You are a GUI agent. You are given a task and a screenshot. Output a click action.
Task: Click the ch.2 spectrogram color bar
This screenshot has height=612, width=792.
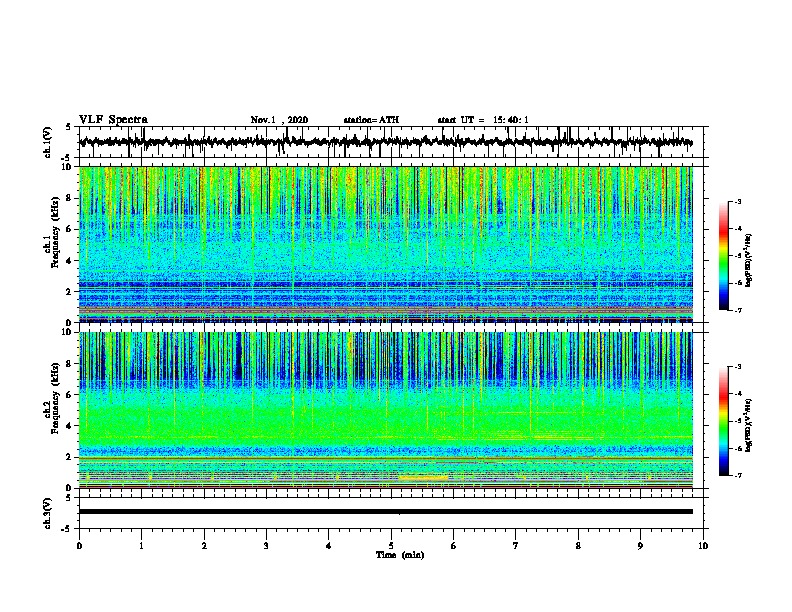723,421
